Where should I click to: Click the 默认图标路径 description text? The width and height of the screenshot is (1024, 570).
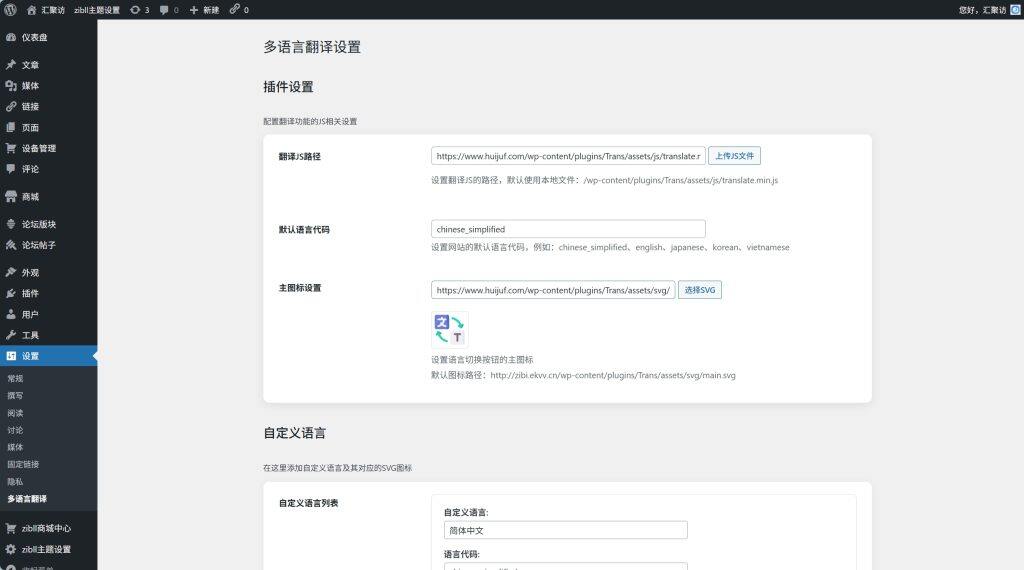[x=583, y=375]
